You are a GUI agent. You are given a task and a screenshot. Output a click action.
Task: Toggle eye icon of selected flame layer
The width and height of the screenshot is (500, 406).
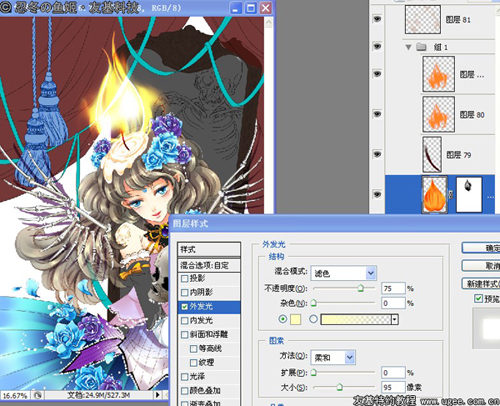click(377, 194)
